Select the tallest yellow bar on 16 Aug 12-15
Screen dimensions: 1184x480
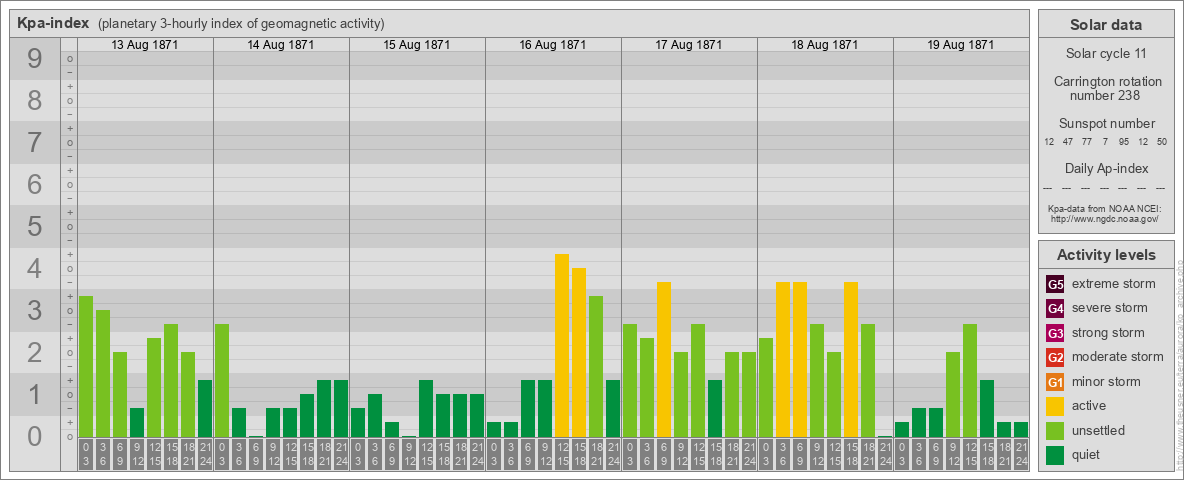562,345
